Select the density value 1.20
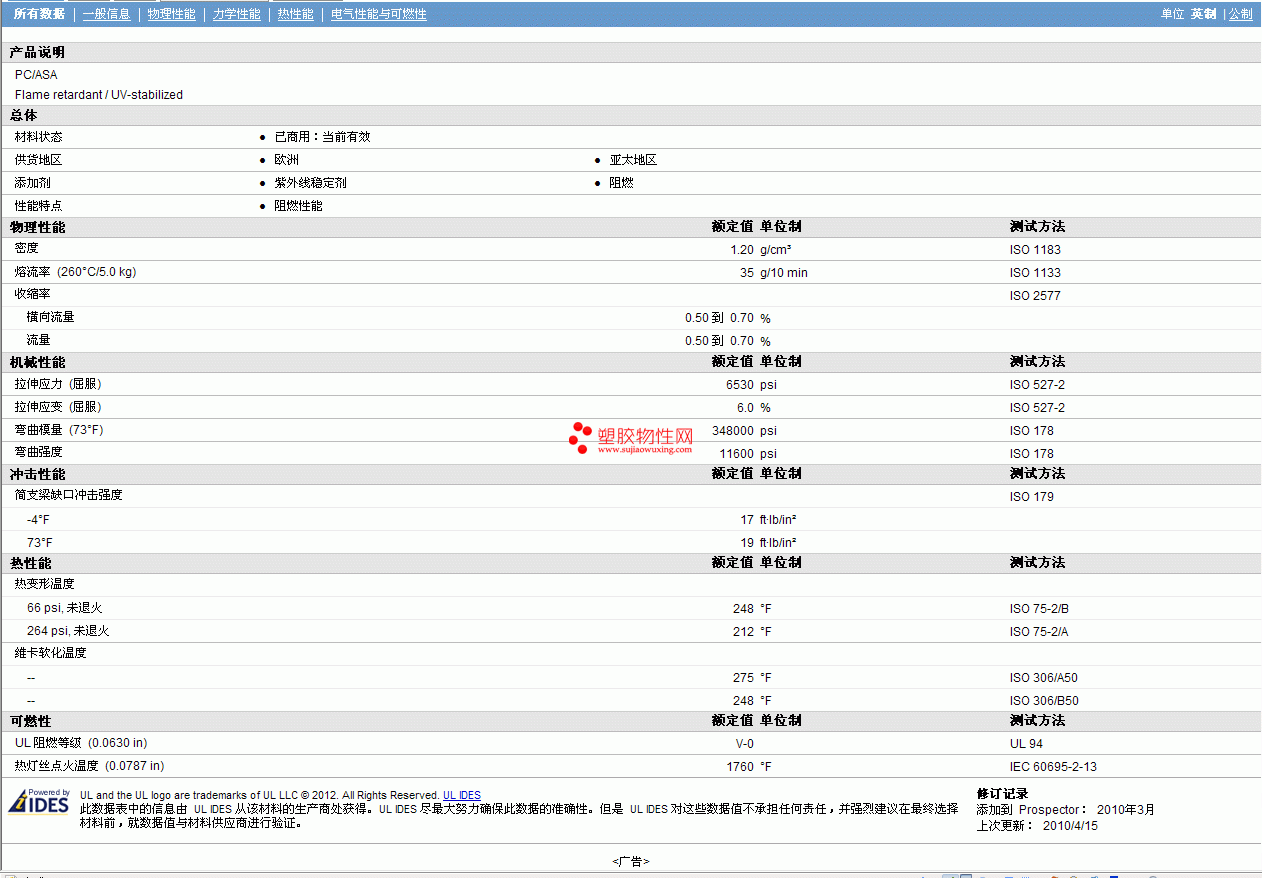The width and height of the screenshot is (1262, 878). (741, 250)
